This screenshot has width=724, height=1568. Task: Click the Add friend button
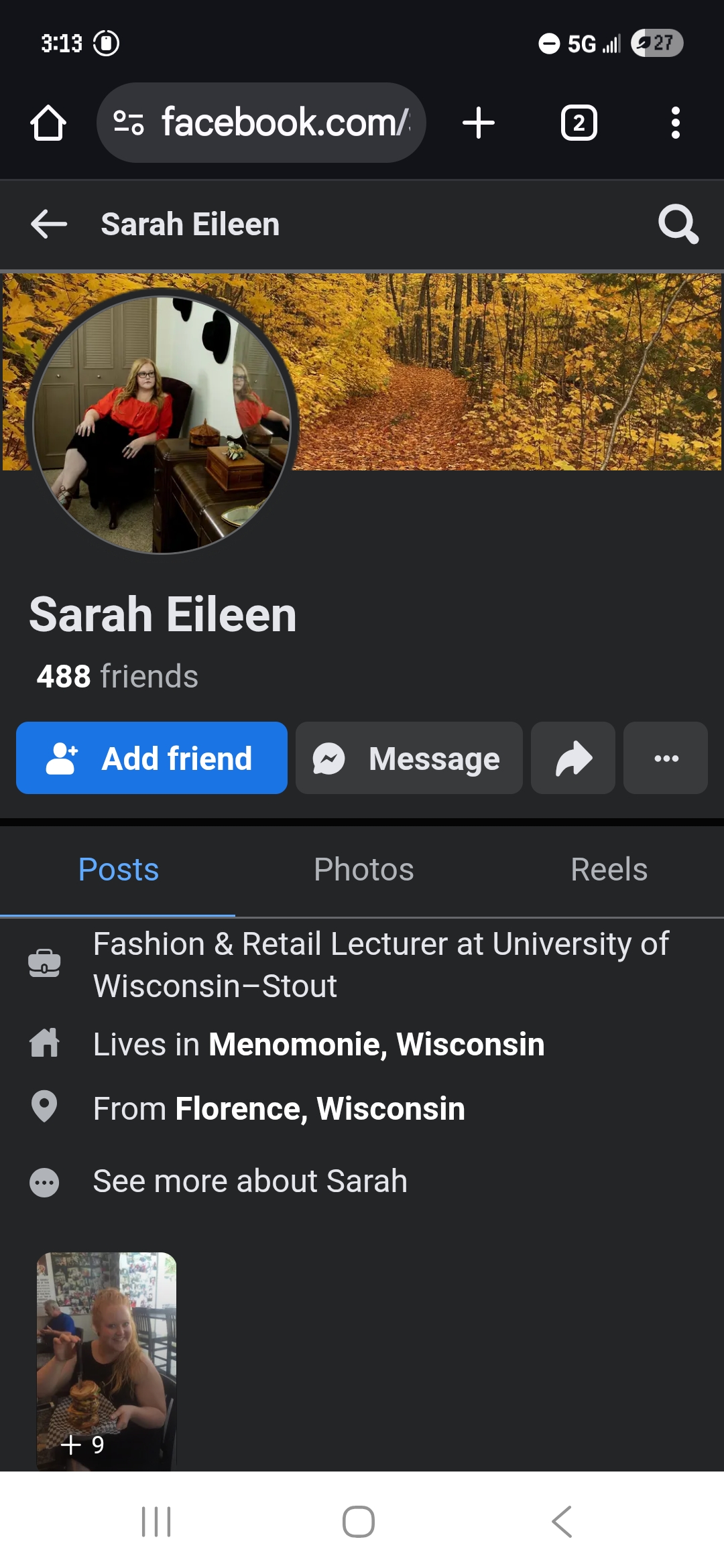click(x=152, y=758)
